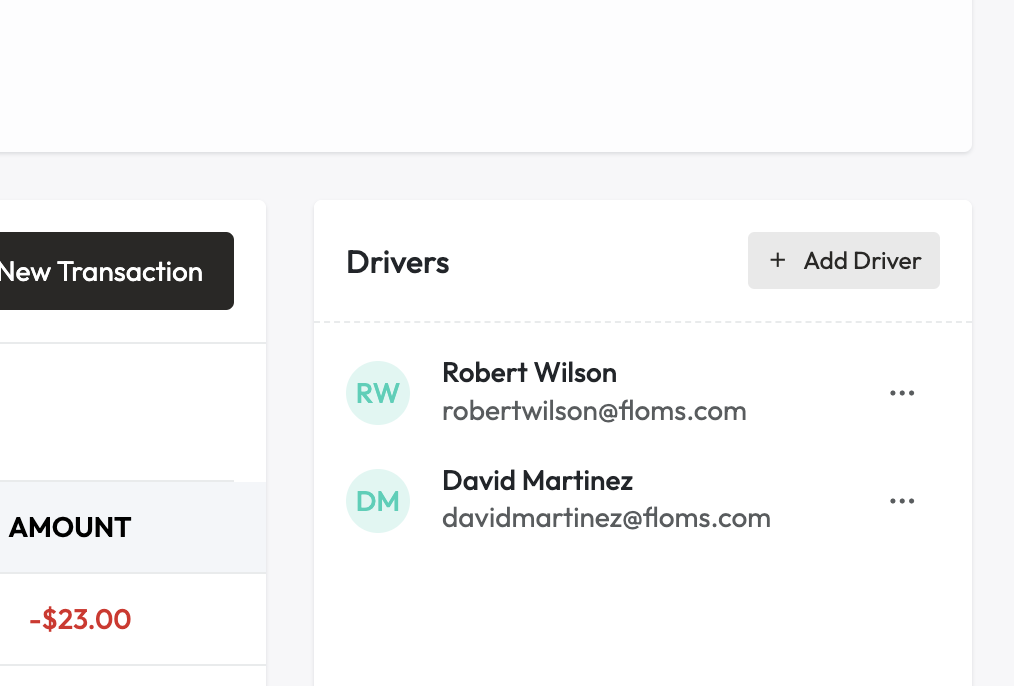Expand options via Robert Wilson's three dots
The height and width of the screenshot is (686, 1014).
(x=902, y=392)
